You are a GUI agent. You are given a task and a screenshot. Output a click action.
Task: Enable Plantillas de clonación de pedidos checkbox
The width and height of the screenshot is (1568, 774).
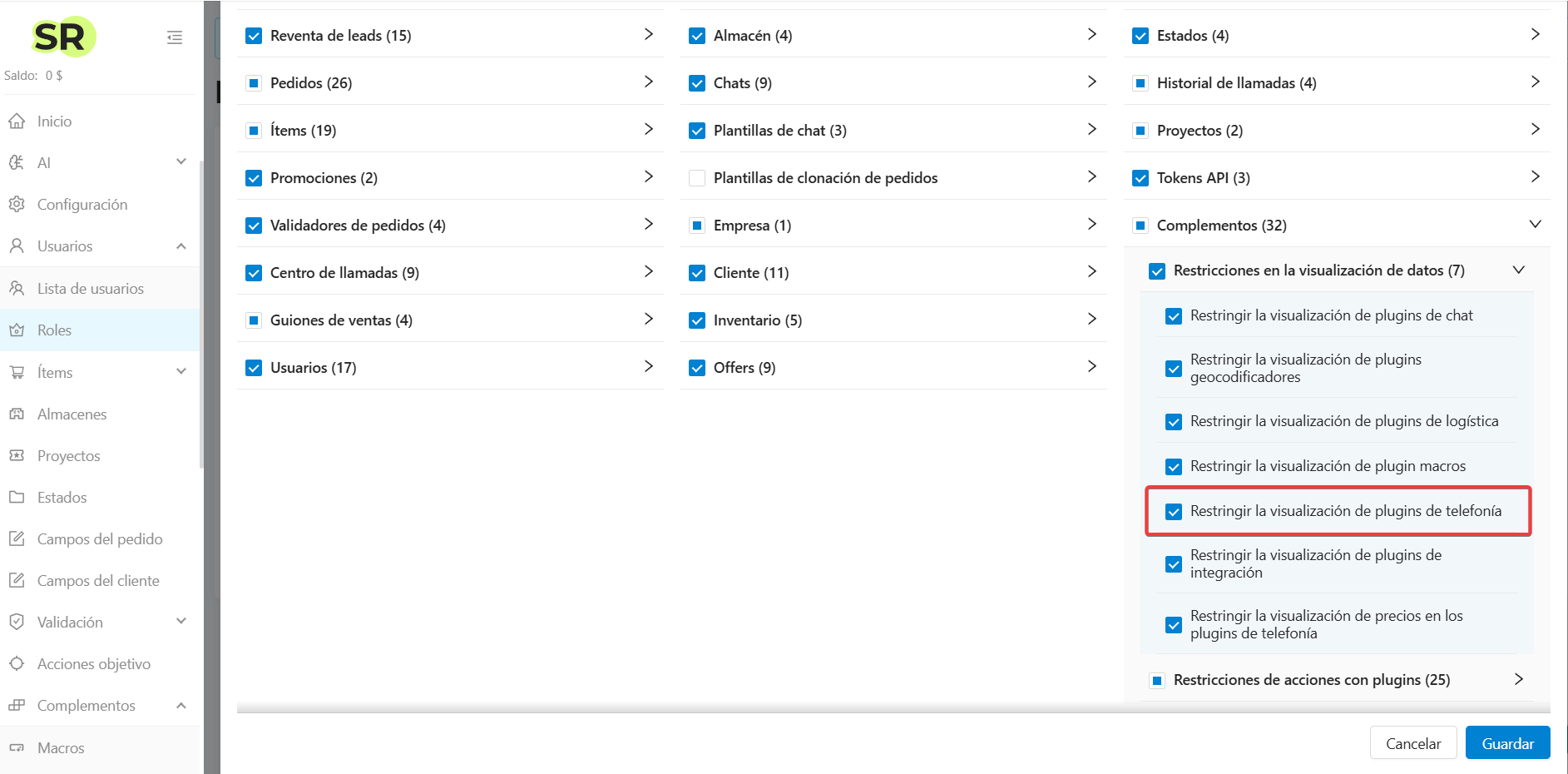click(x=697, y=178)
